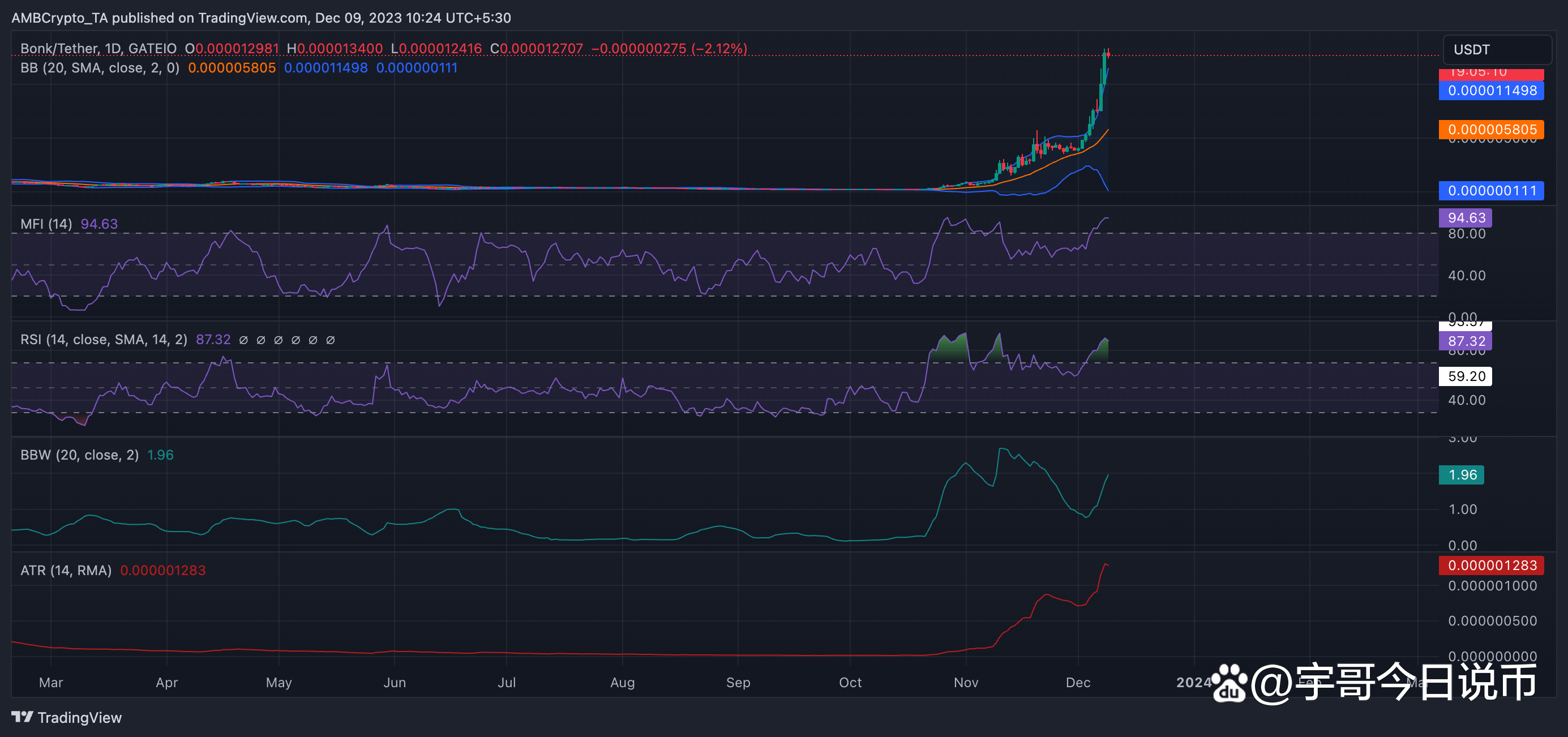Click the low price L0.000012416 value
1568x737 pixels.
tap(436, 49)
